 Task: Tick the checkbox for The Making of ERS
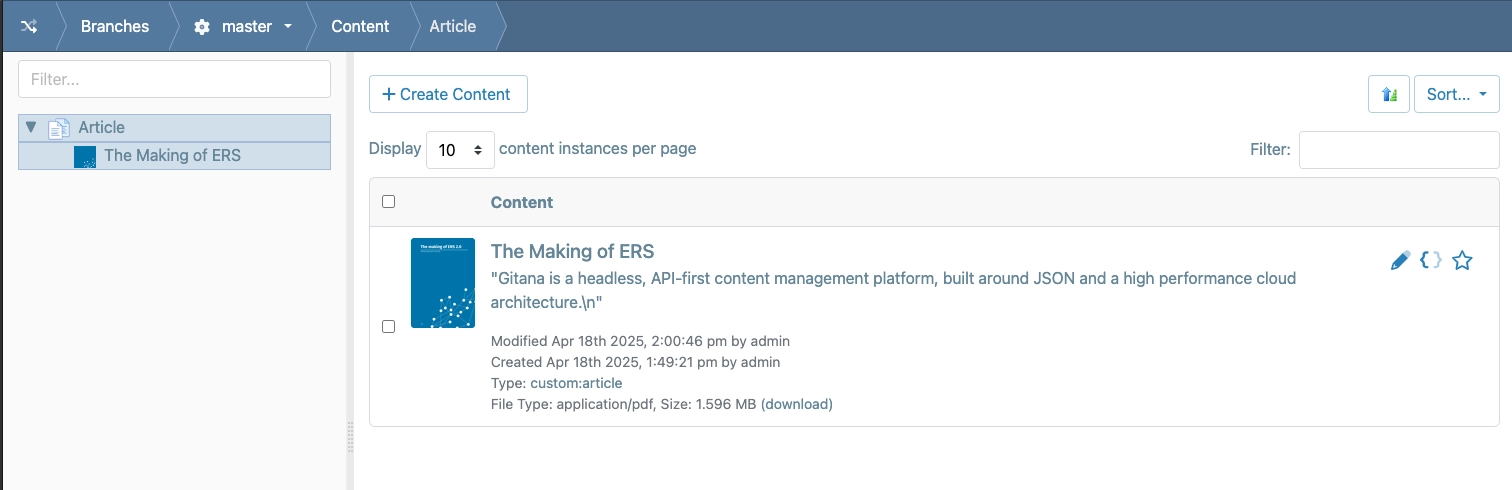click(389, 326)
